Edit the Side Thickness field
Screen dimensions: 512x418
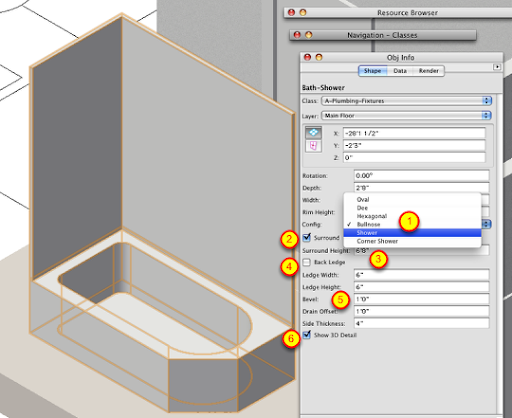click(x=421, y=323)
